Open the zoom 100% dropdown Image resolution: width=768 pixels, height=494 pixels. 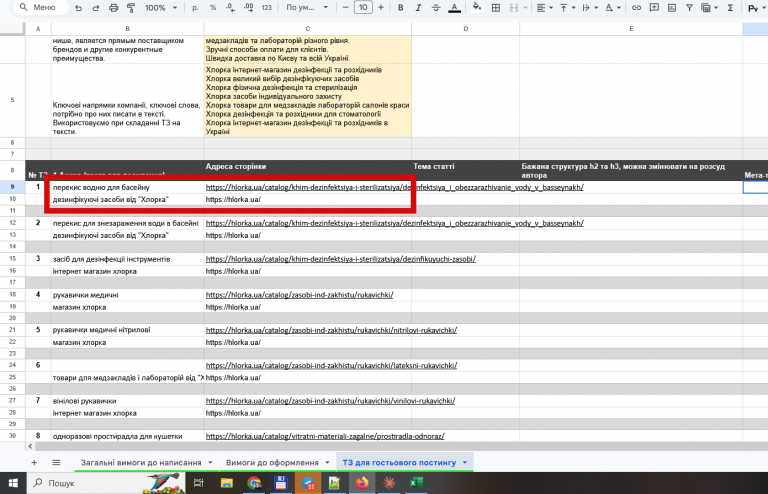coord(161,8)
